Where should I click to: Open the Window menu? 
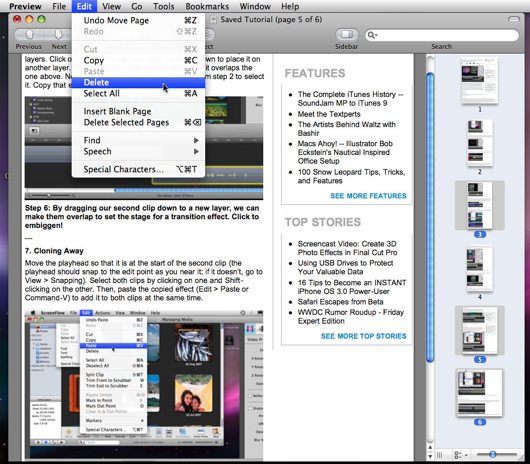pos(255,6)
